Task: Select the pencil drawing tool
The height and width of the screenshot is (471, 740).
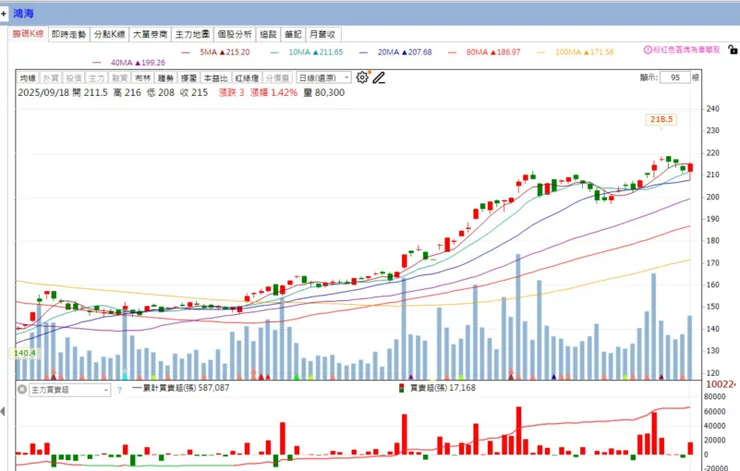Action: (x=378, y=77)
